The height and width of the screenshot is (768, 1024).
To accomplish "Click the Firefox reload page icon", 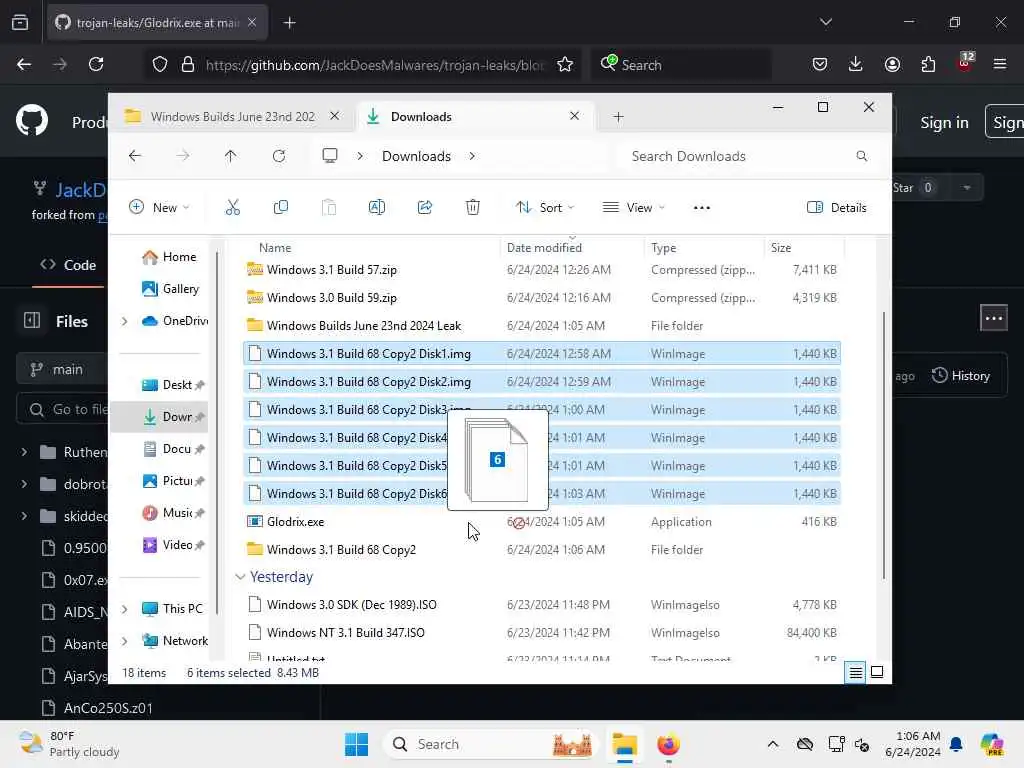I will (96, 64).
